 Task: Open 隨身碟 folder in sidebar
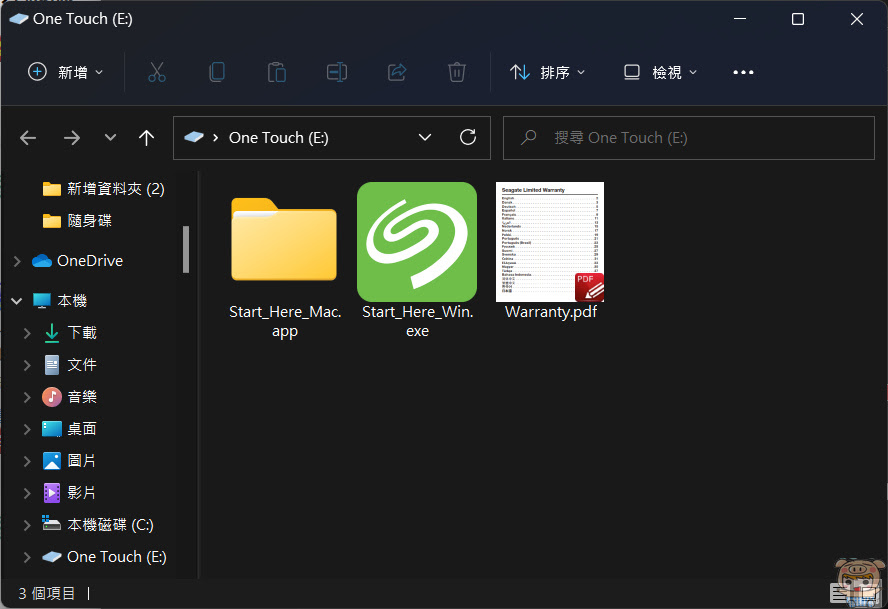(78, 220)
